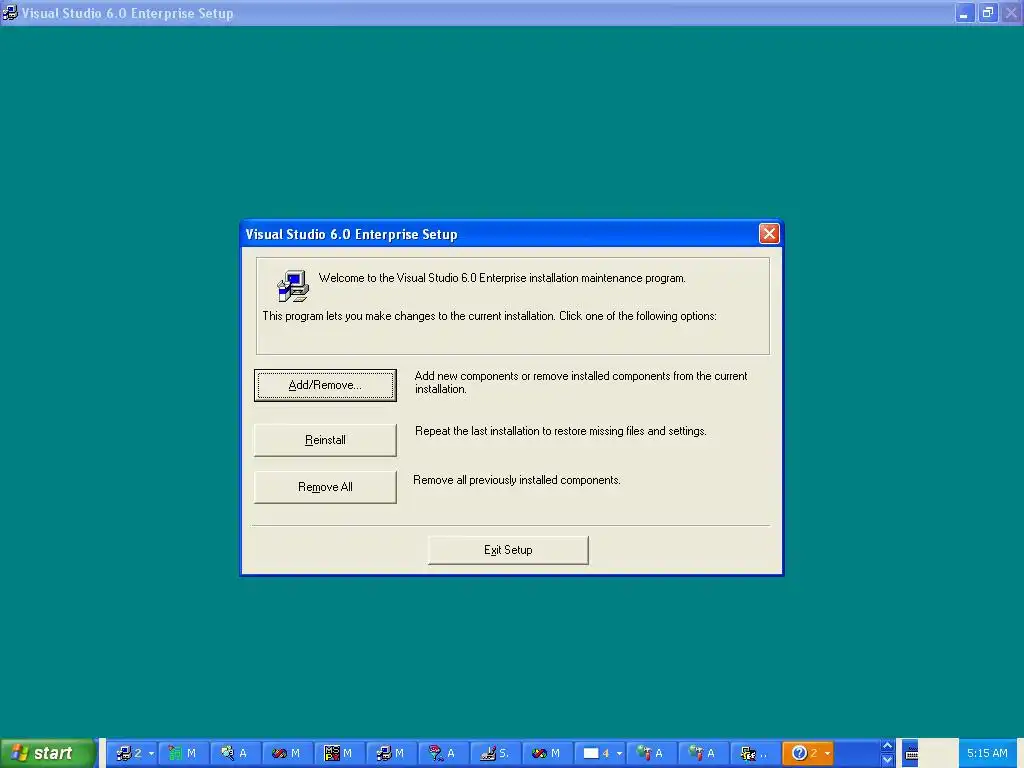Image resolution: width=1024 pixels, height=768 pixels.
Task: Click the 'Welcome to the Visual Studio 6.0' text
Action: pyautogui.click(x=397, y=278)
